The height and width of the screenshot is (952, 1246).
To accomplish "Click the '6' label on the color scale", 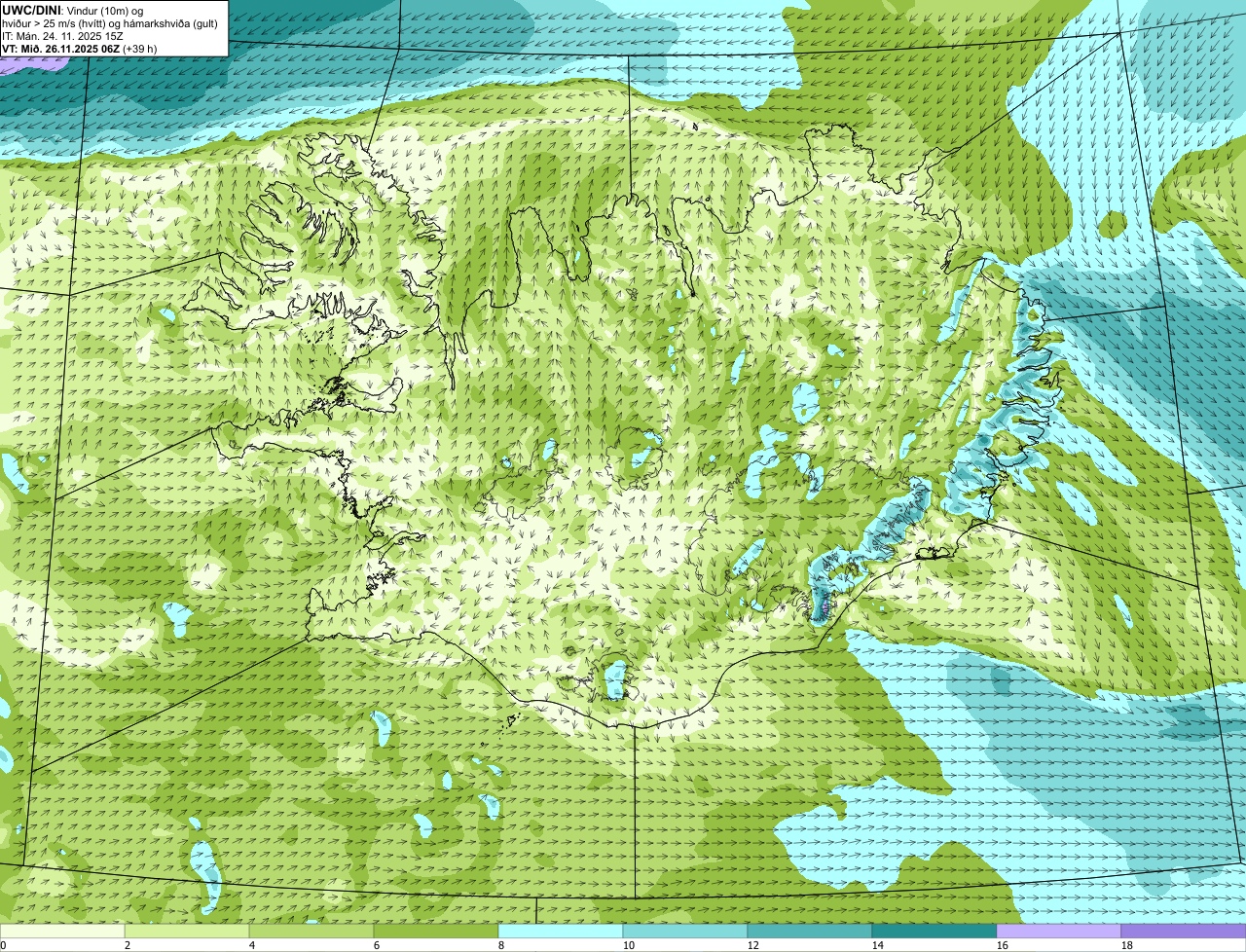I will tap(377, 945).
